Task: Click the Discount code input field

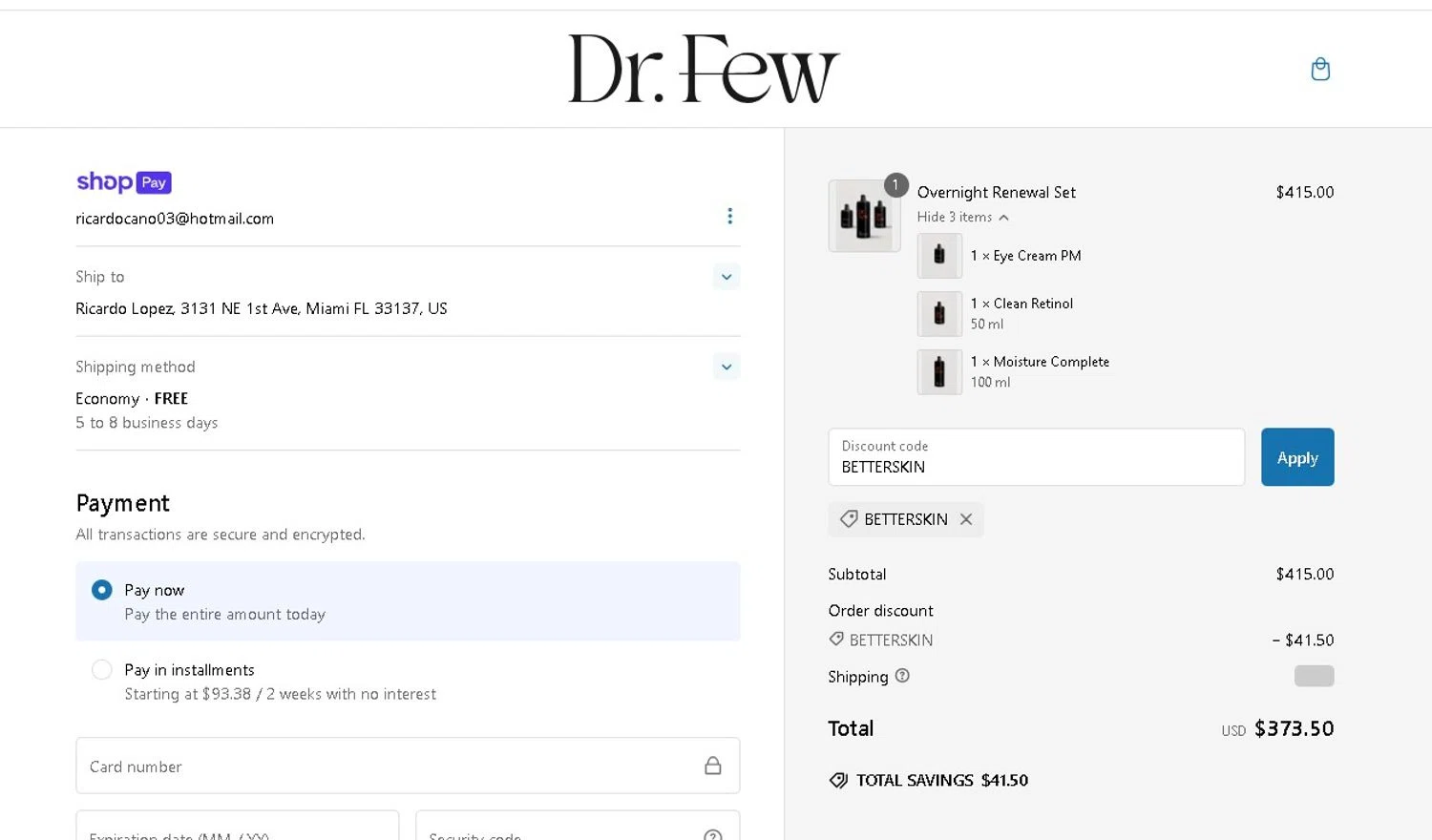Action: [x=1036, y=457]
